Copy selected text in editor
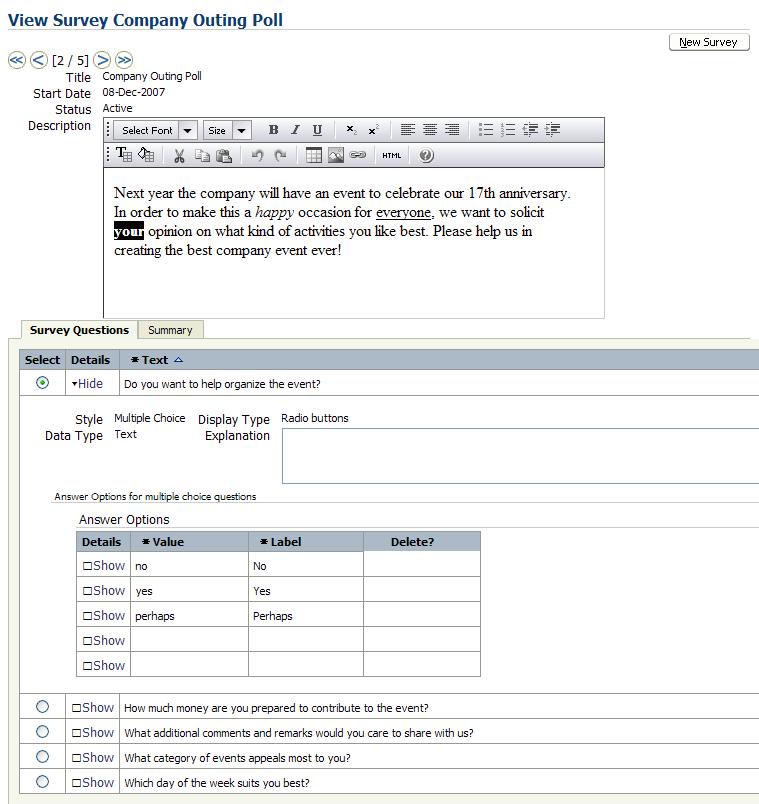The width and height of the screenshot is (759, 804). 202,155
